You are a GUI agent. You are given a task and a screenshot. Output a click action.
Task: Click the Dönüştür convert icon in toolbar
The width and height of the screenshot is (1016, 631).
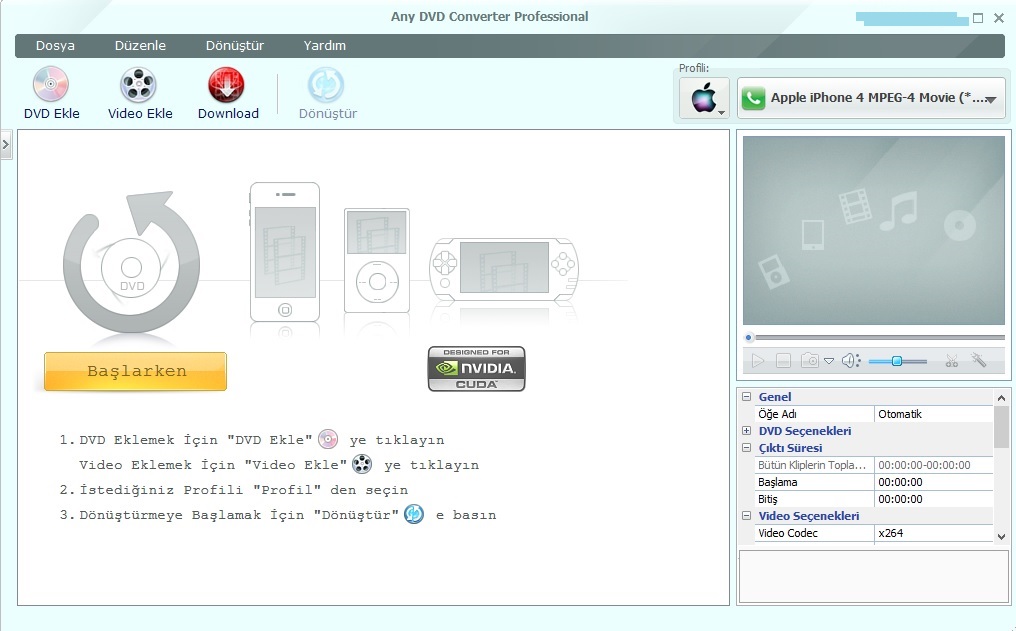326,86
